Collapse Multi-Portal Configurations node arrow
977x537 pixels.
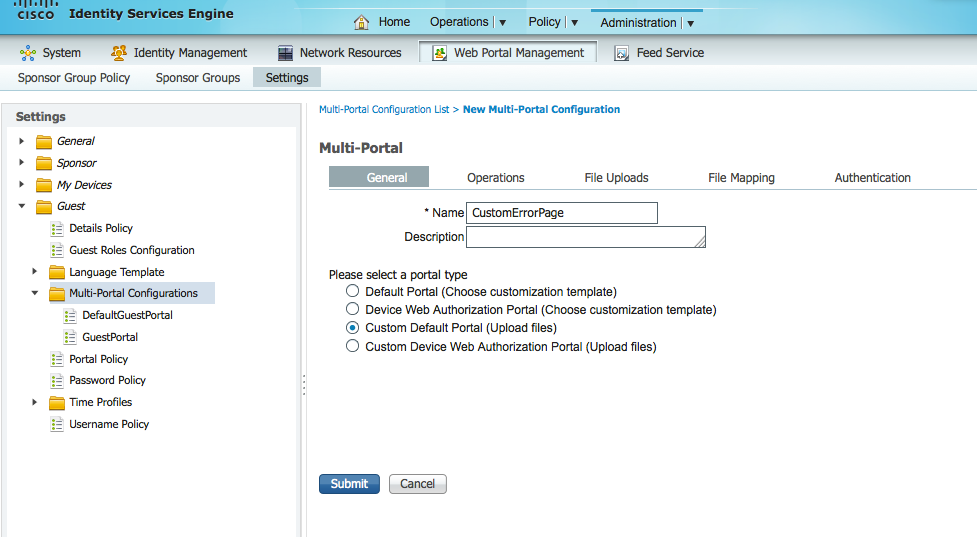(35, 293)
